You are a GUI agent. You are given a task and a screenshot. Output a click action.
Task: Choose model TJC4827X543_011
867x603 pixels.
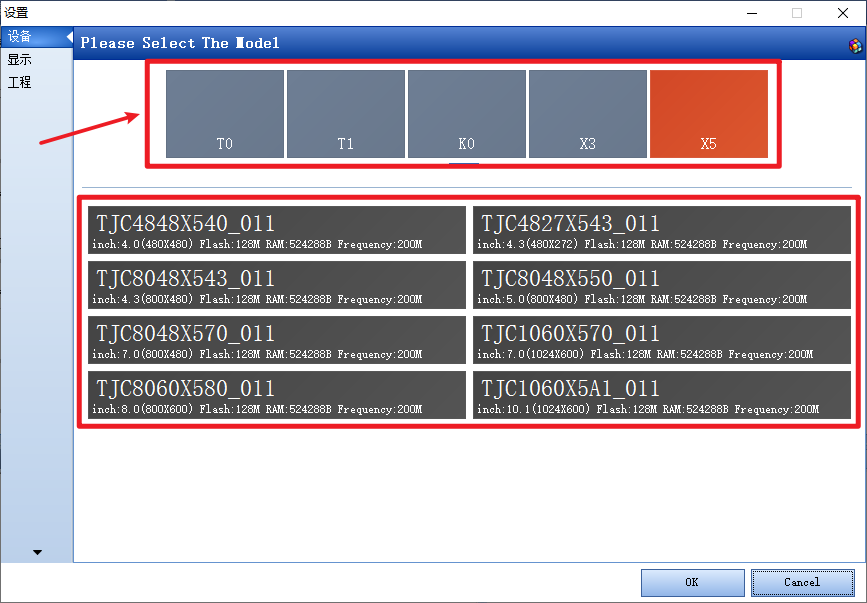(x=662, y=230)
